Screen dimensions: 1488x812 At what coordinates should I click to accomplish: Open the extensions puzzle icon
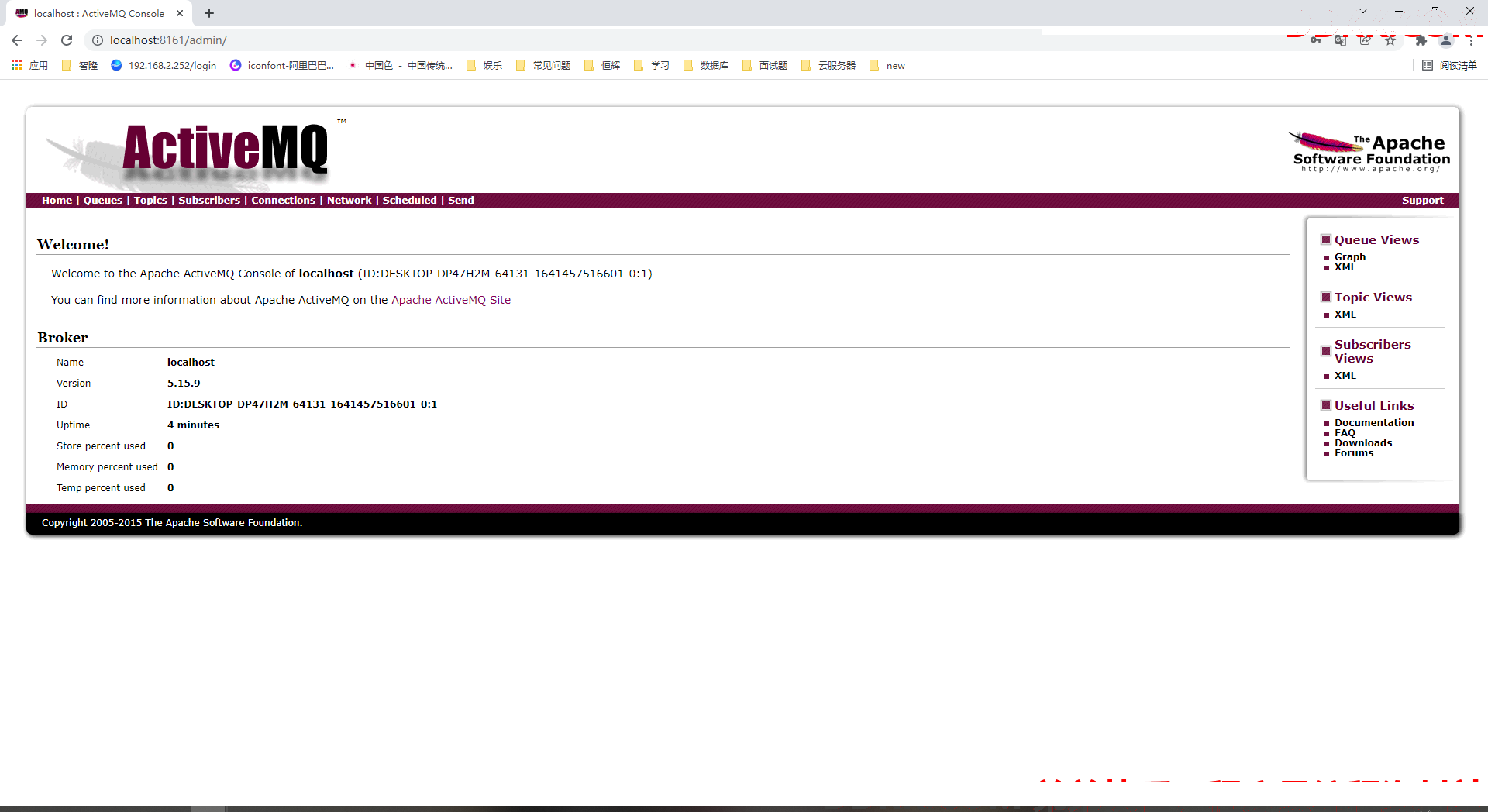[1421, 40]
